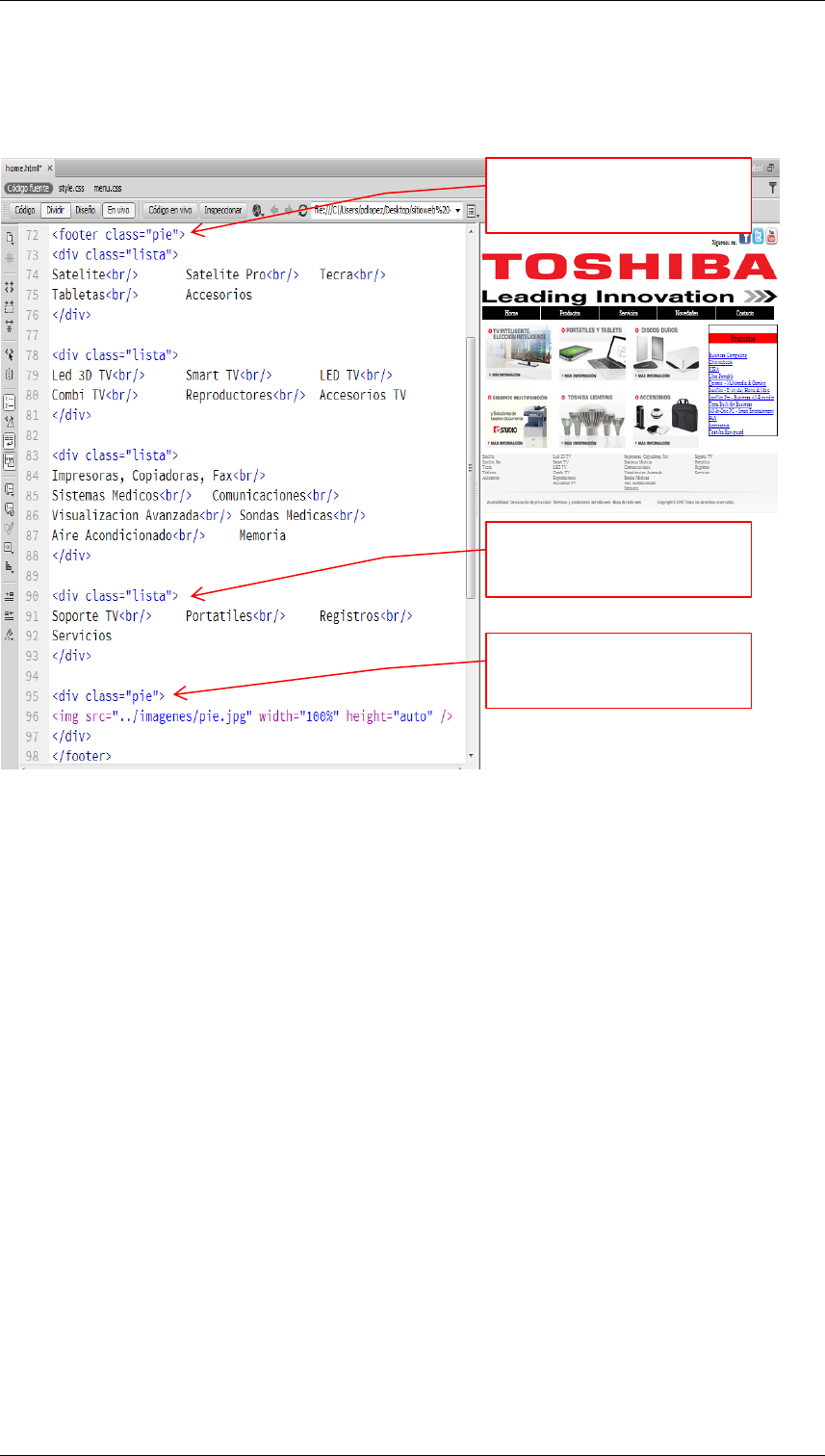The image size is (825, 1456).
Task: Click the funnel filter icon
Action: [x=773, y=187]
